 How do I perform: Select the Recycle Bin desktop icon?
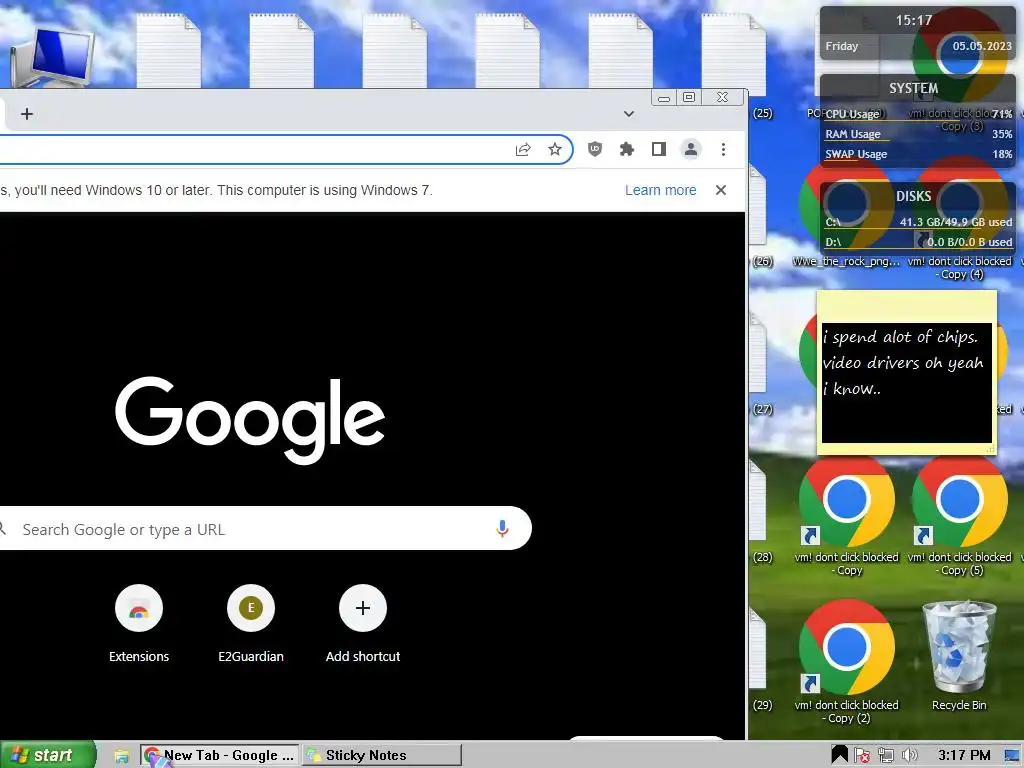[959, 656]
